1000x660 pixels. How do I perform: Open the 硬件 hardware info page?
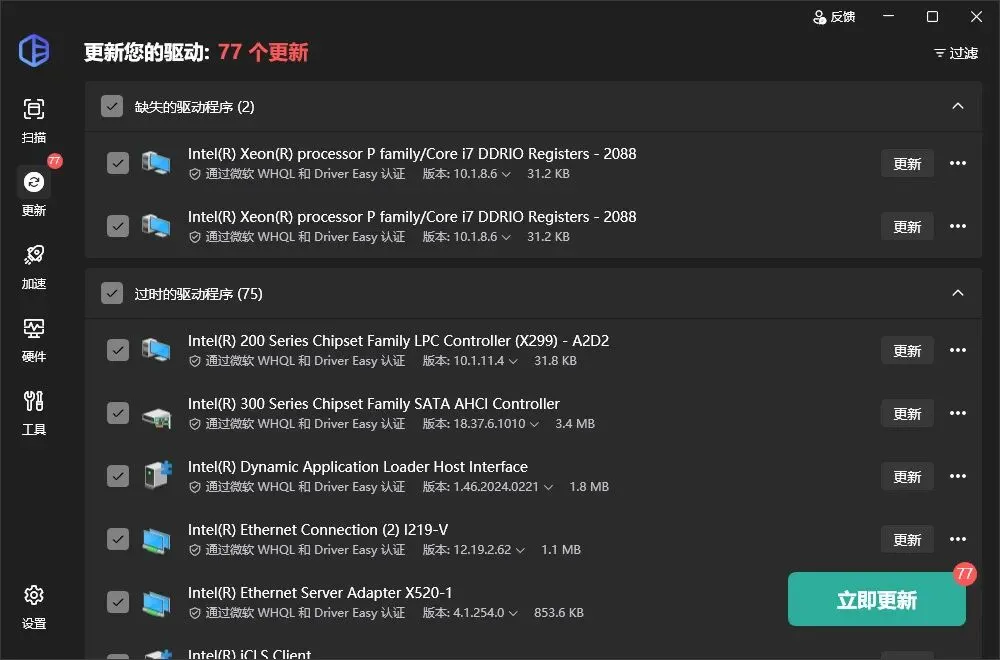(34, 340)
